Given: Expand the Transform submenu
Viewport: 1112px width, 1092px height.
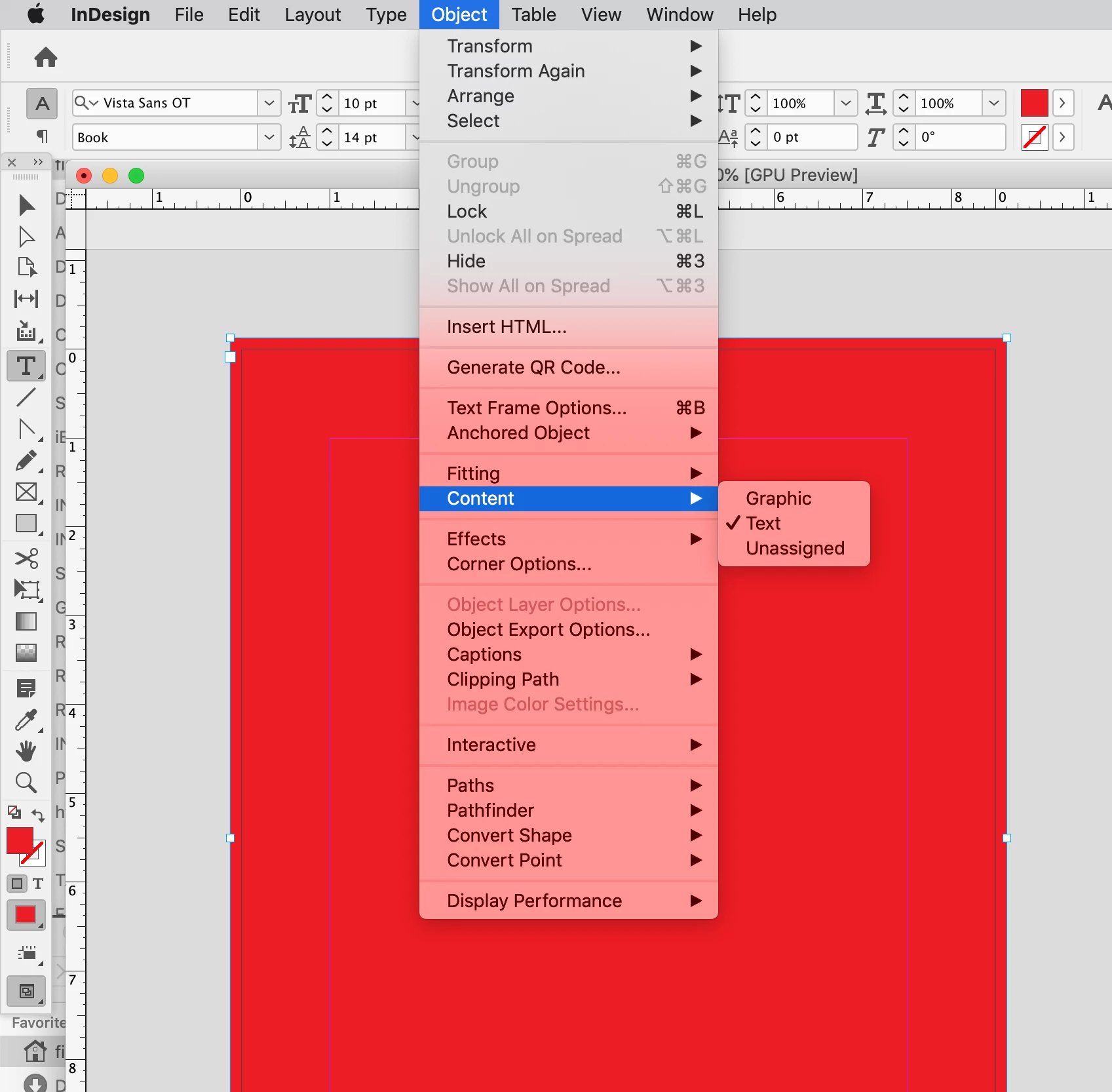Looking at the screenshot, I should 569,46.
